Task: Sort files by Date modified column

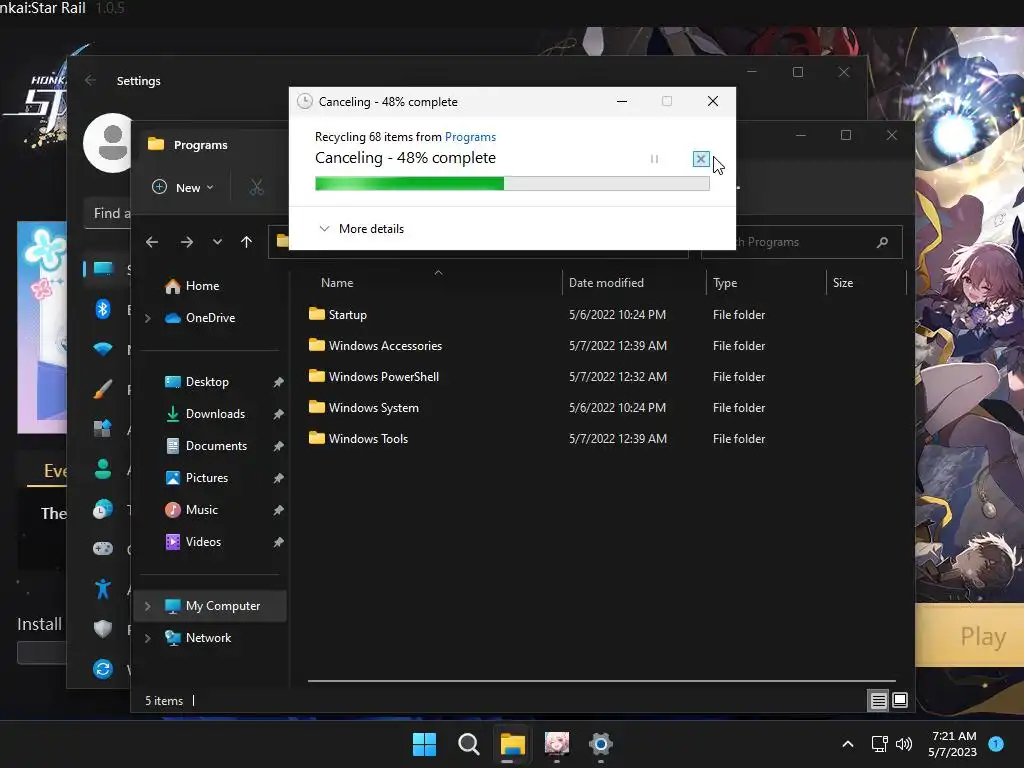Action: tap(606, 283)
